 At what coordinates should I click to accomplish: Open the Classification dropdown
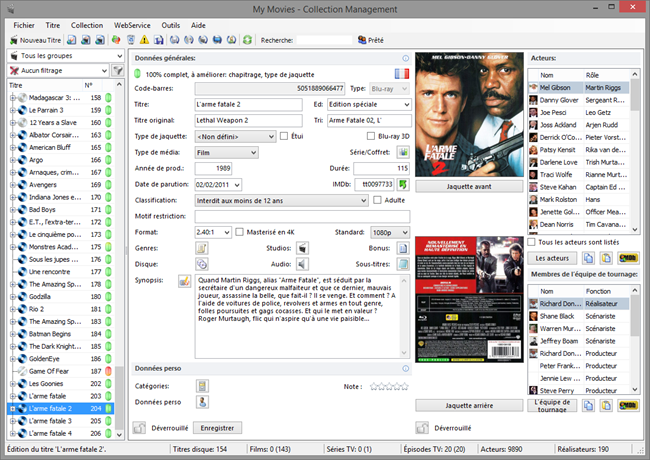click(x=281, y=201)
